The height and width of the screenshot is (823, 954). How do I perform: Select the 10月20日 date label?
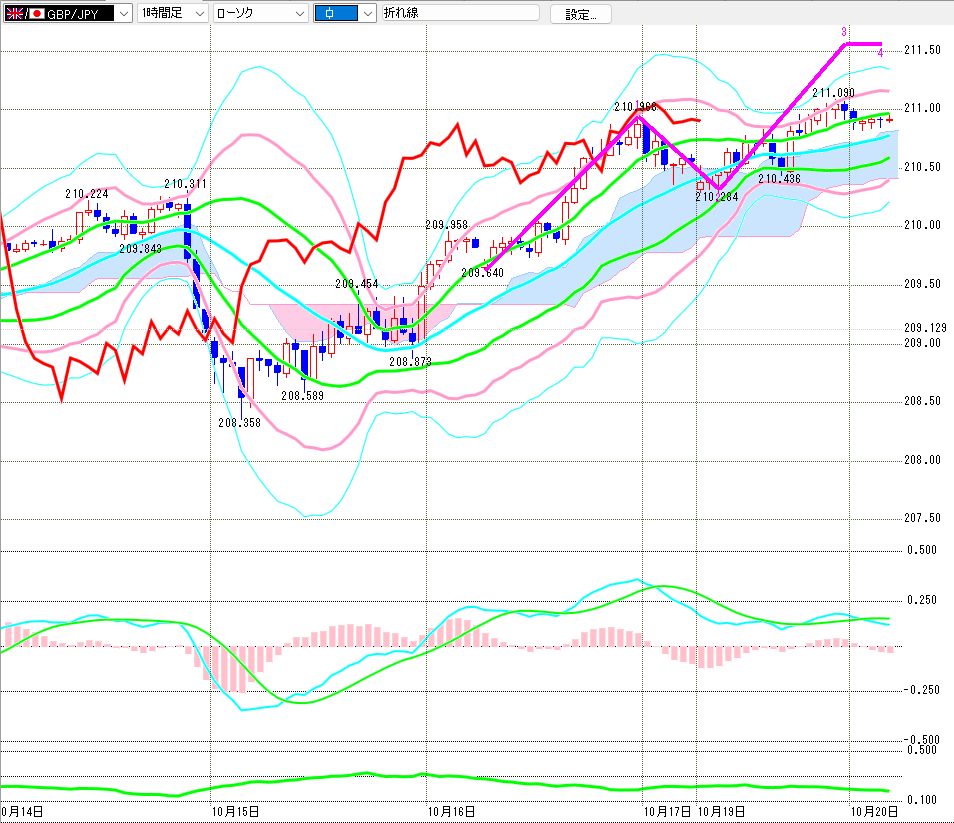(874, 811)
